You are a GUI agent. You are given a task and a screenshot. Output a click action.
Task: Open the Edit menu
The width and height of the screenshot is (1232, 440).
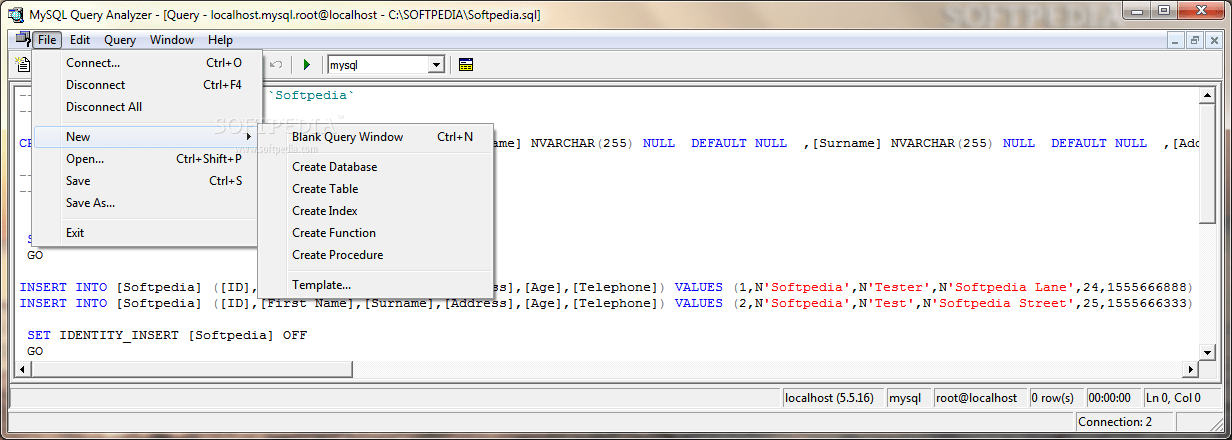pyautogui.click(x=80, y=40)
